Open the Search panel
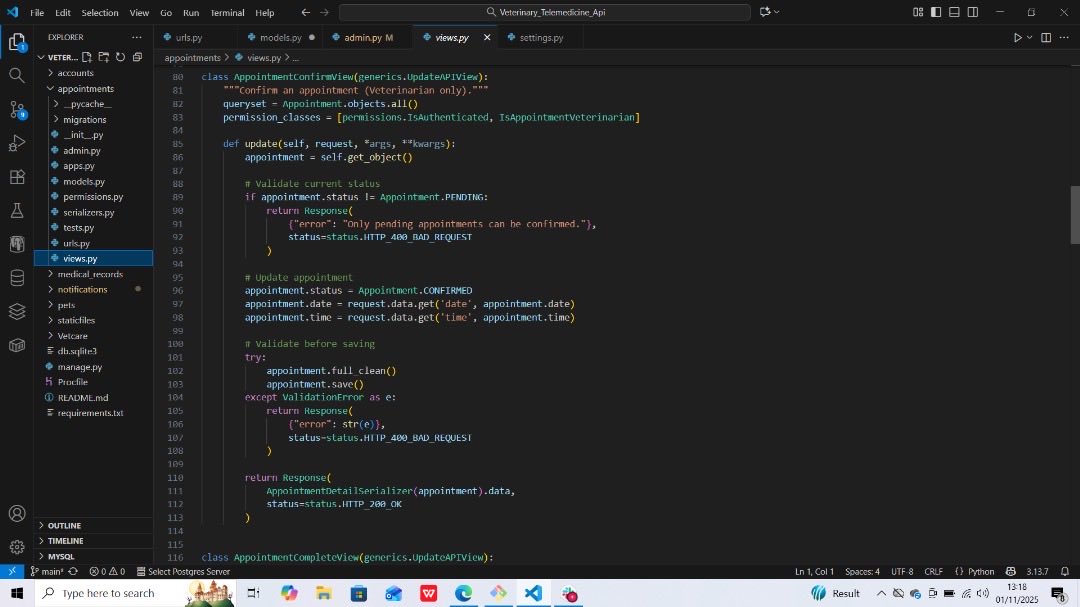This screenshot has width=1080, height=607. point(17,74)
